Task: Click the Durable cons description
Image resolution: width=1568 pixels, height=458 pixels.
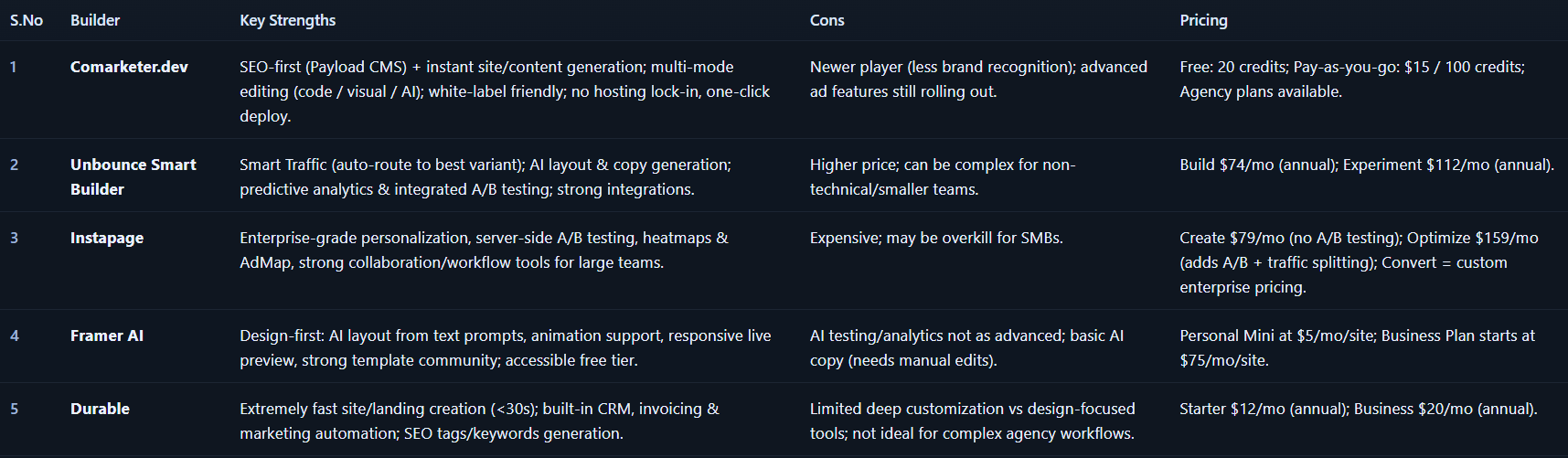Action: click(x=972, y=421)
